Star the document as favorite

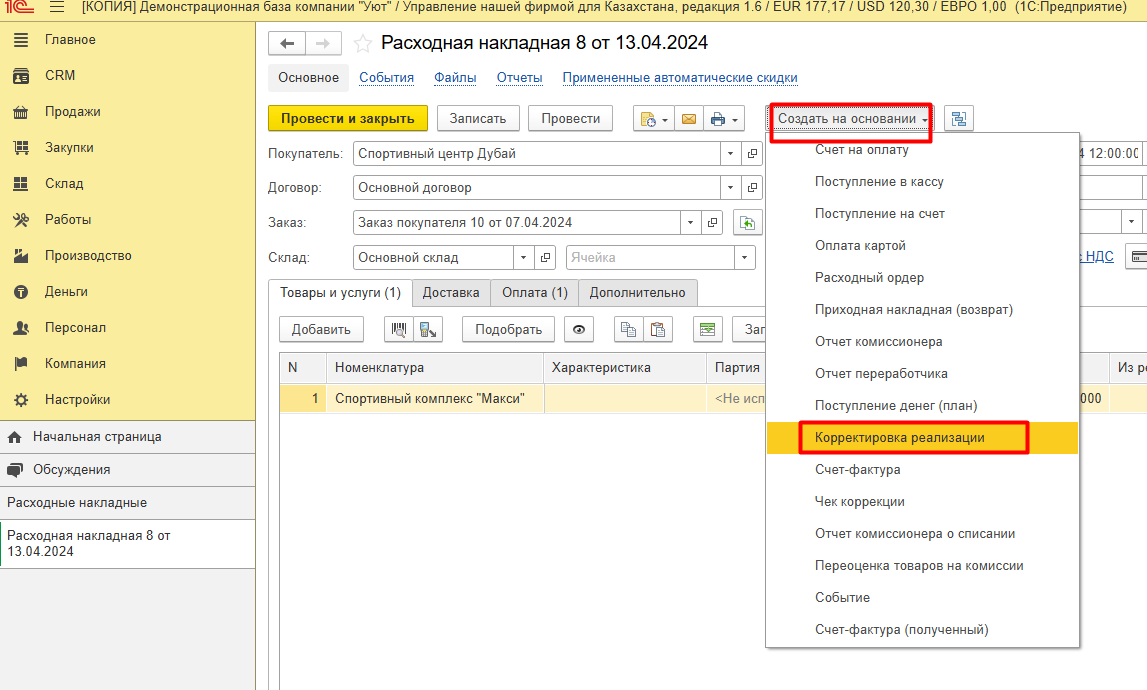pyautogui.click(x=363, y=43)
